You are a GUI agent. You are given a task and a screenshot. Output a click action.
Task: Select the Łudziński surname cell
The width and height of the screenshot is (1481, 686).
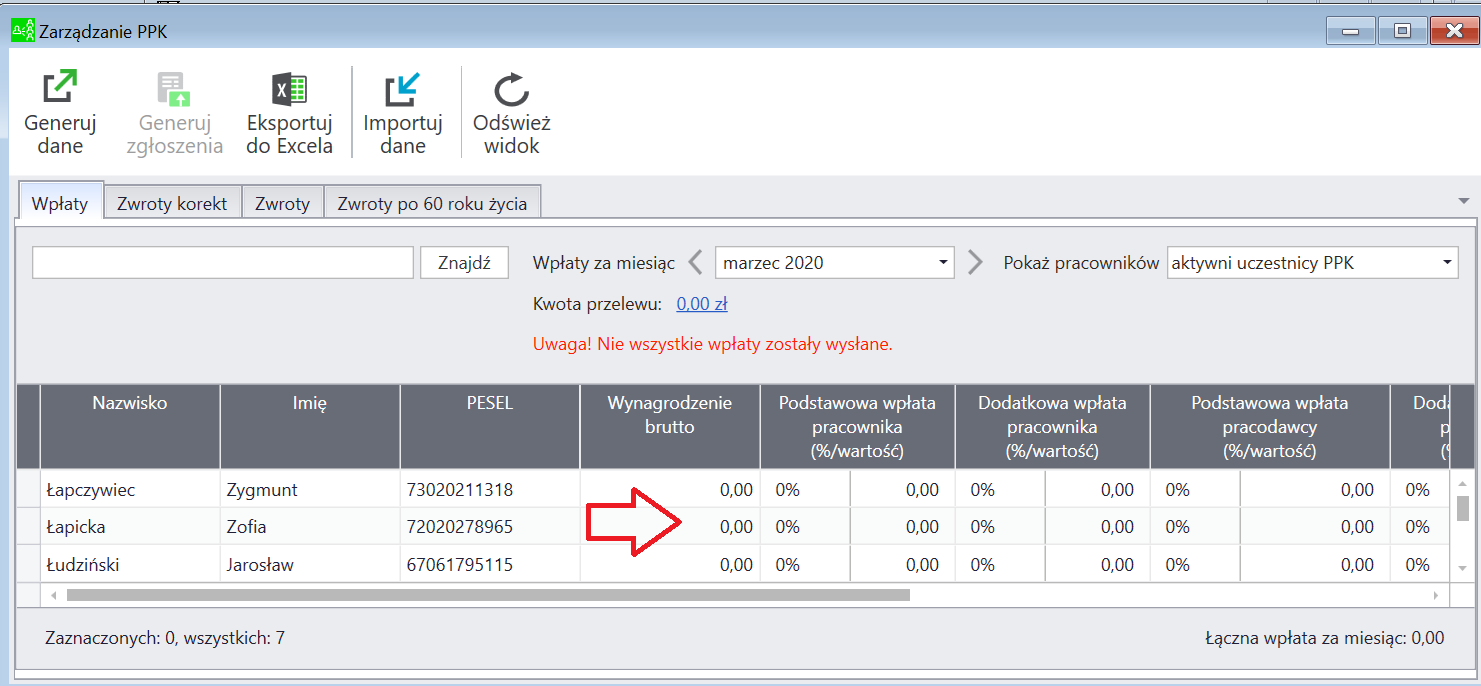(130, 565)
